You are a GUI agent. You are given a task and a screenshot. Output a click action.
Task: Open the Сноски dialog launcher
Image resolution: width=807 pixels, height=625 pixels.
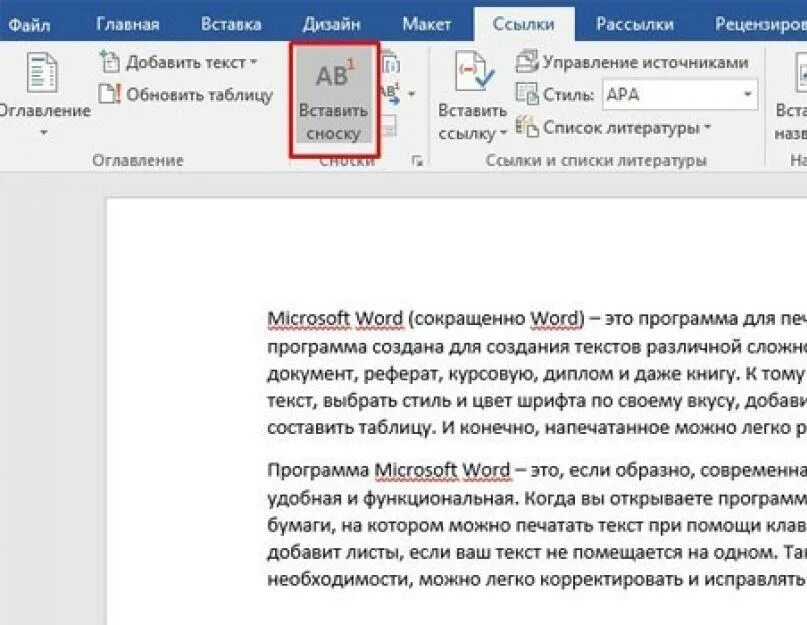click(x=417, y=161)
